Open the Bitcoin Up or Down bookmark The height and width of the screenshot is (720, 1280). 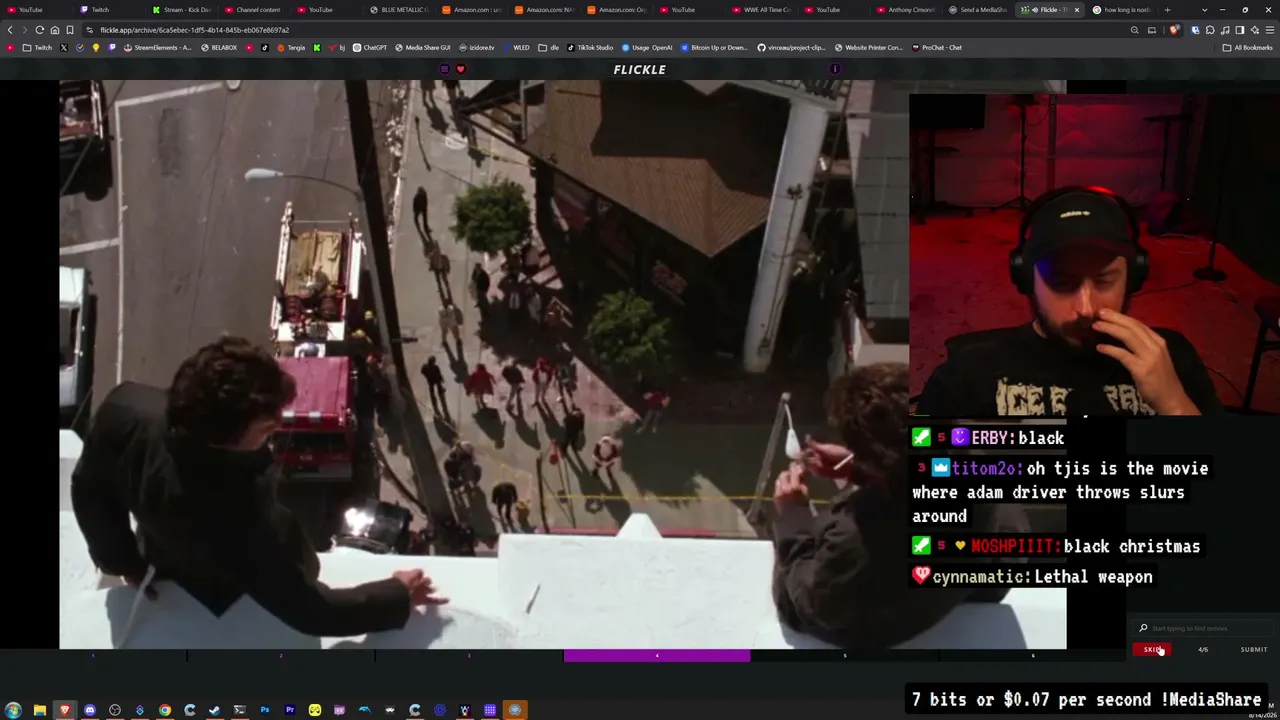click(714, 47)
